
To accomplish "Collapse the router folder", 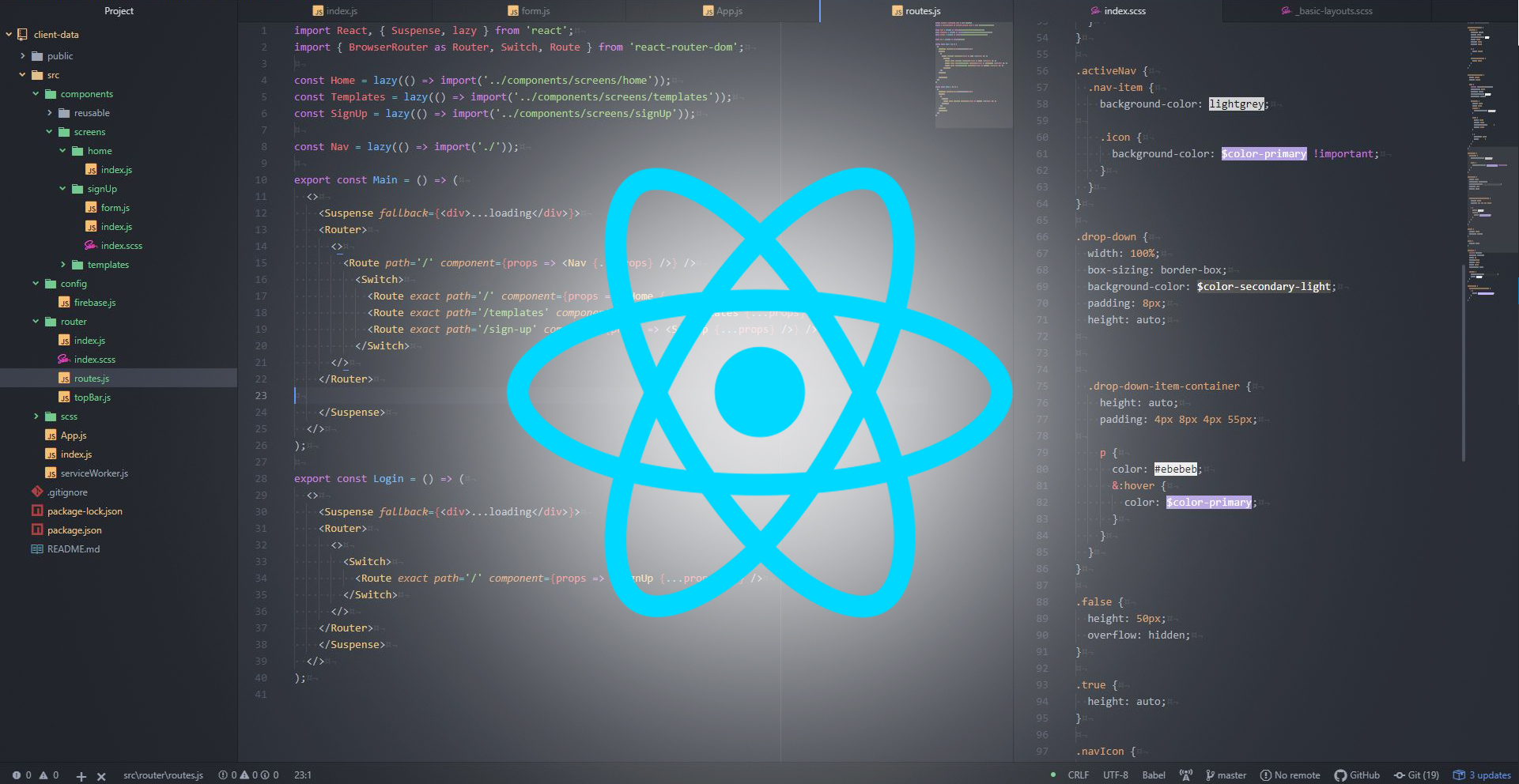I will [x=36, y=322].
